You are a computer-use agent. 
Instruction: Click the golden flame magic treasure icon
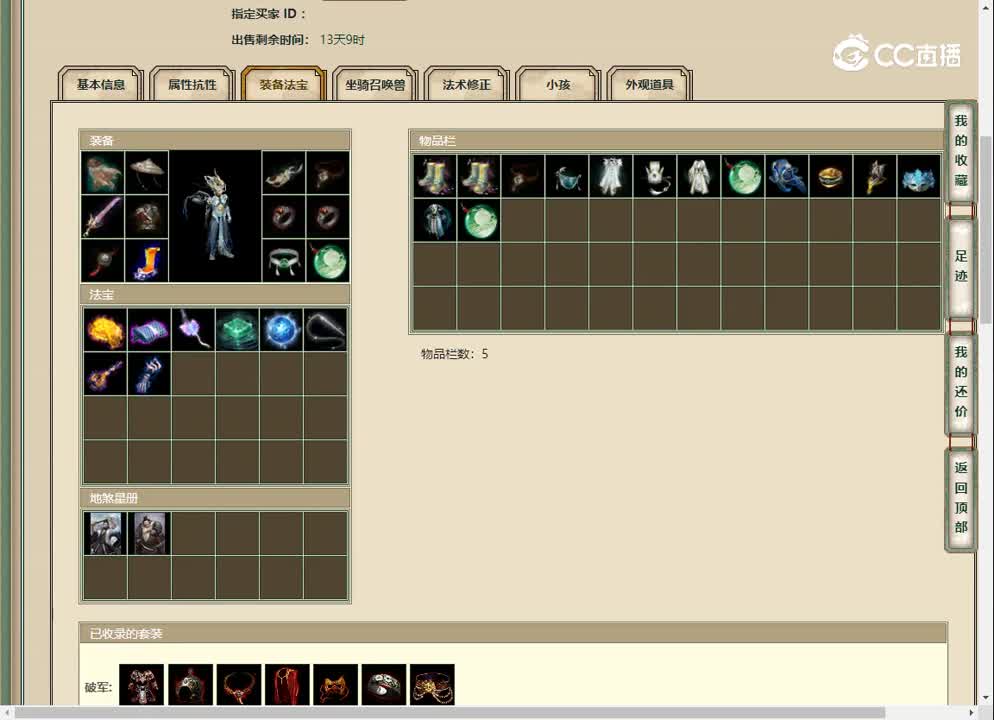[x=105, y=330]
